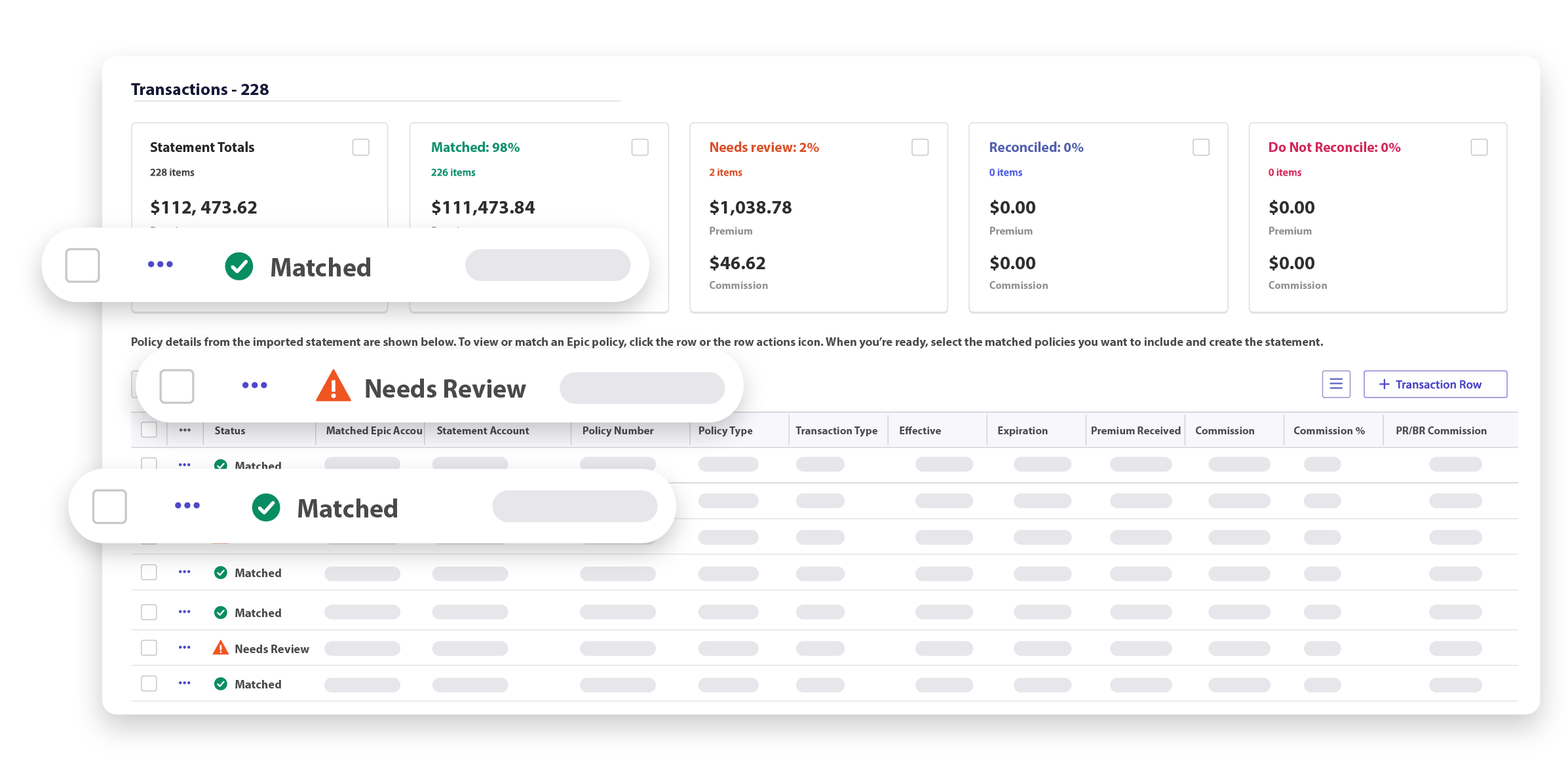Sort by Transaction Type column header
The height and width of the screenshot is (771, 1568).
[836, 430]
